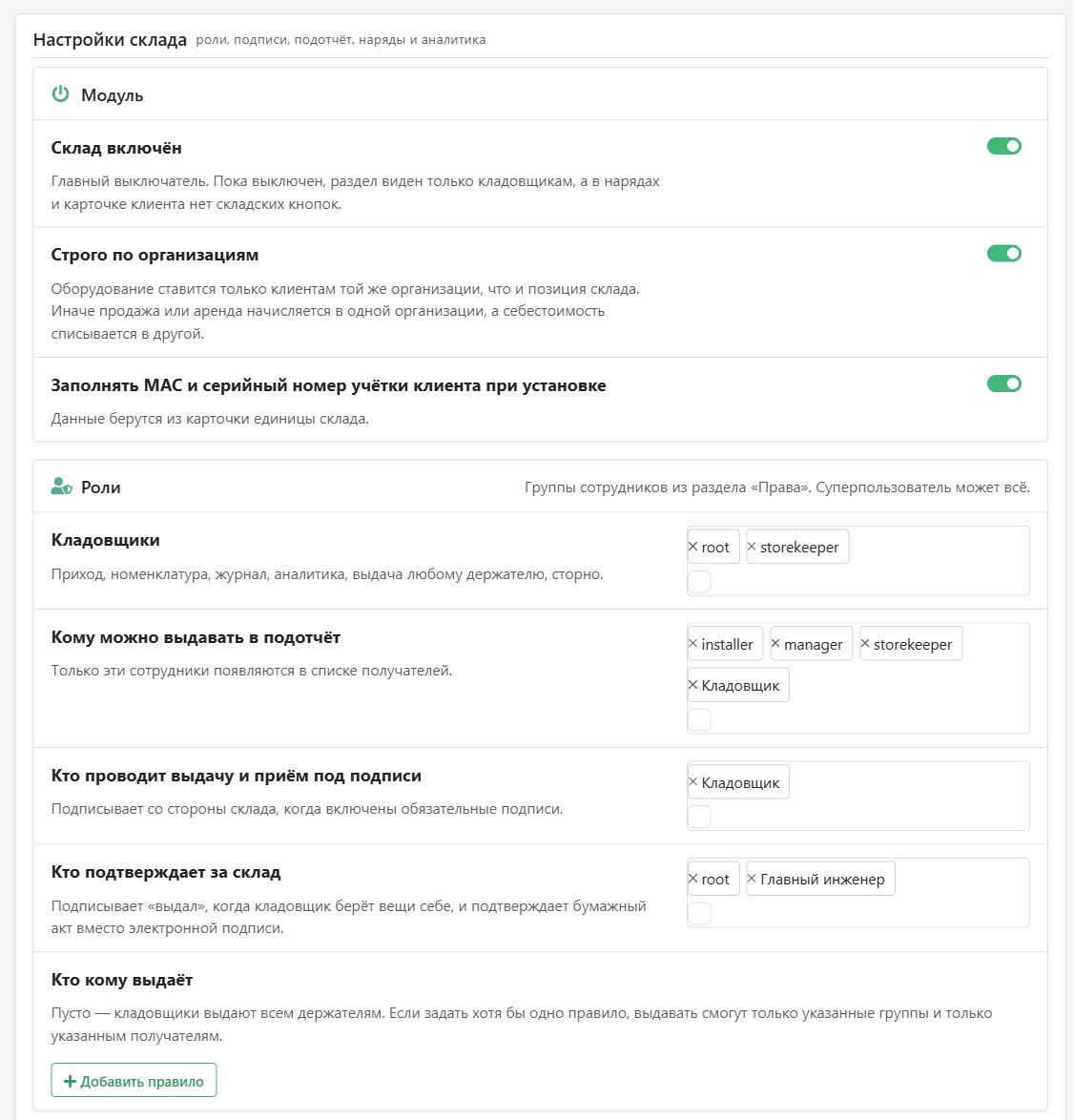Click the roles icon beside Роли
The width and height of the screenshot is (1074, 1120).
[61, 487]
